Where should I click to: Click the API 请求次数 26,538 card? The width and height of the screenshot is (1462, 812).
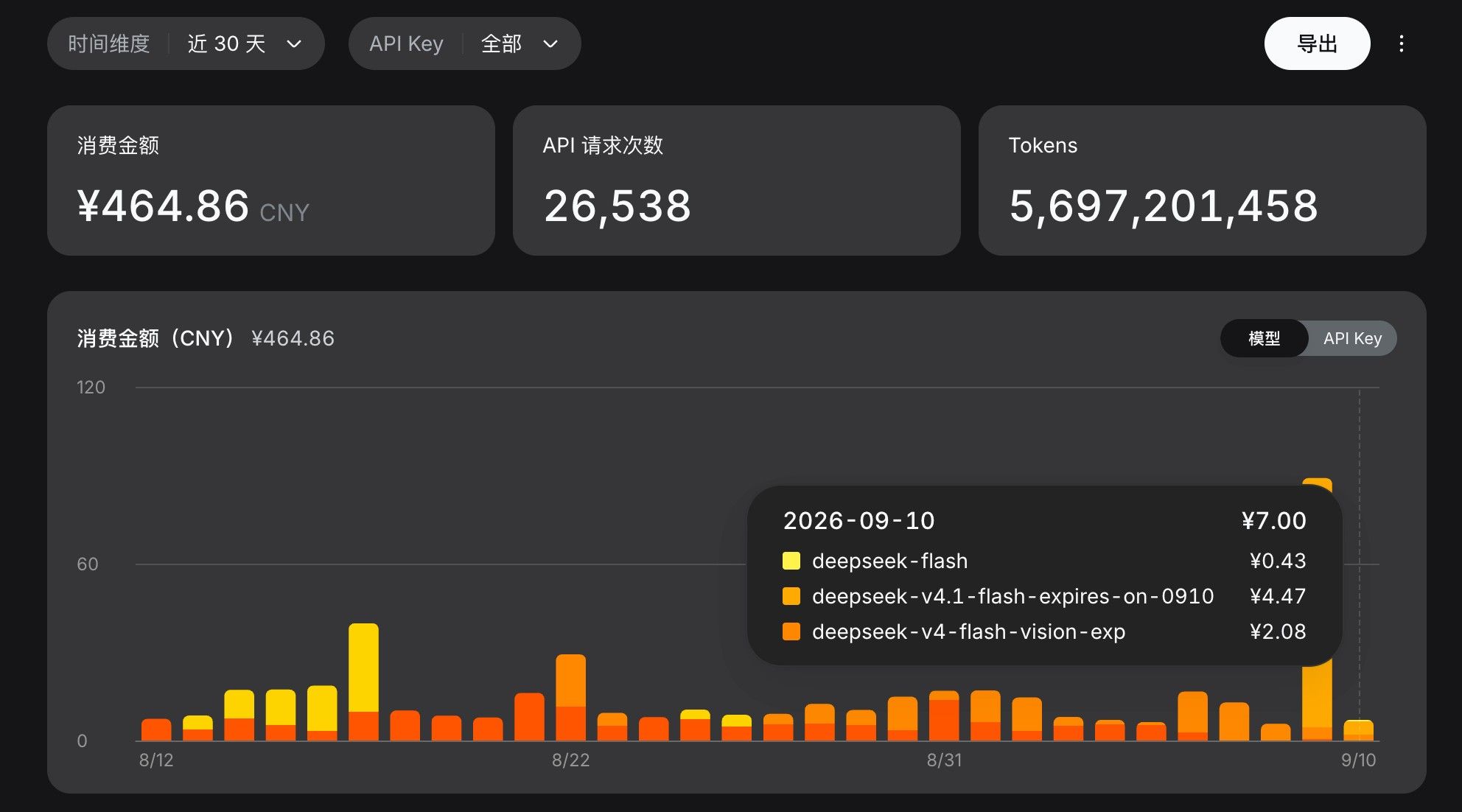(x=736, y=181)
